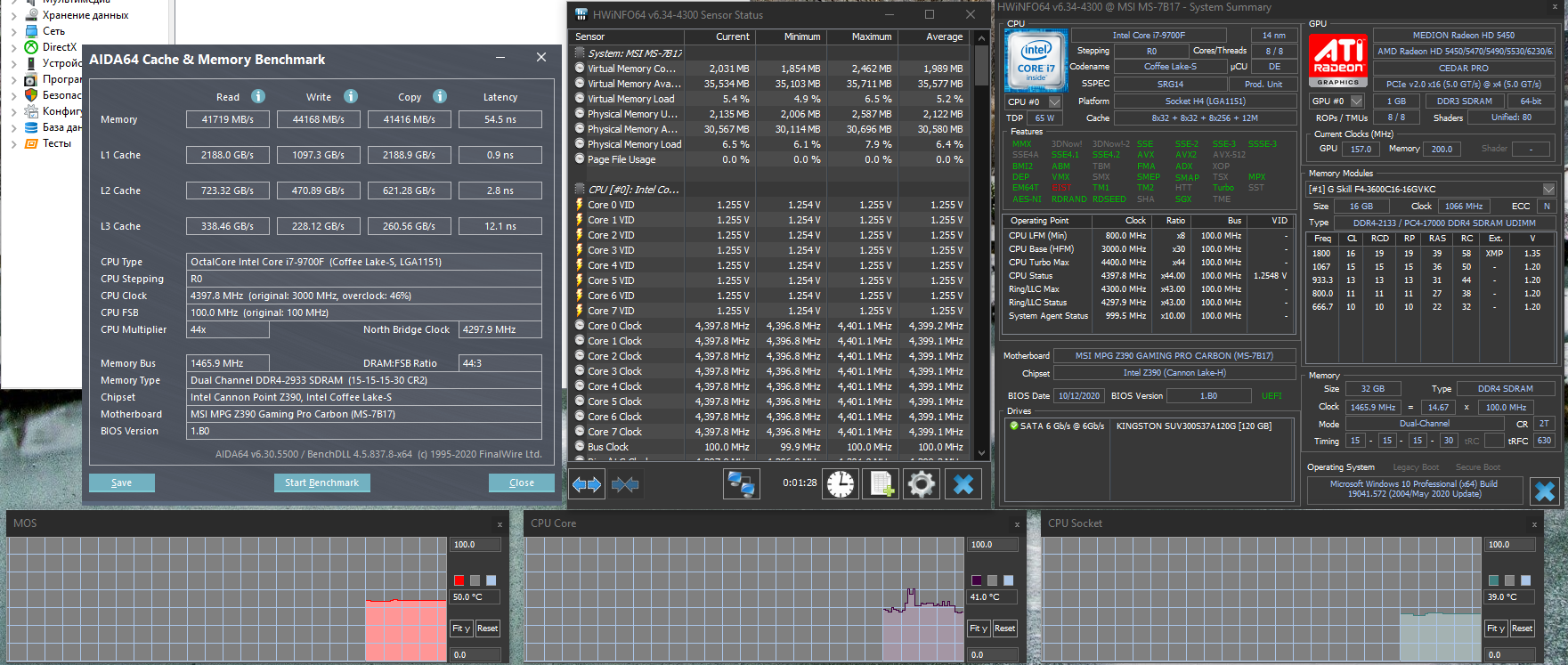Click the Bus Clock sensor icon
The image size is (1568, 665).
point(580,447)
